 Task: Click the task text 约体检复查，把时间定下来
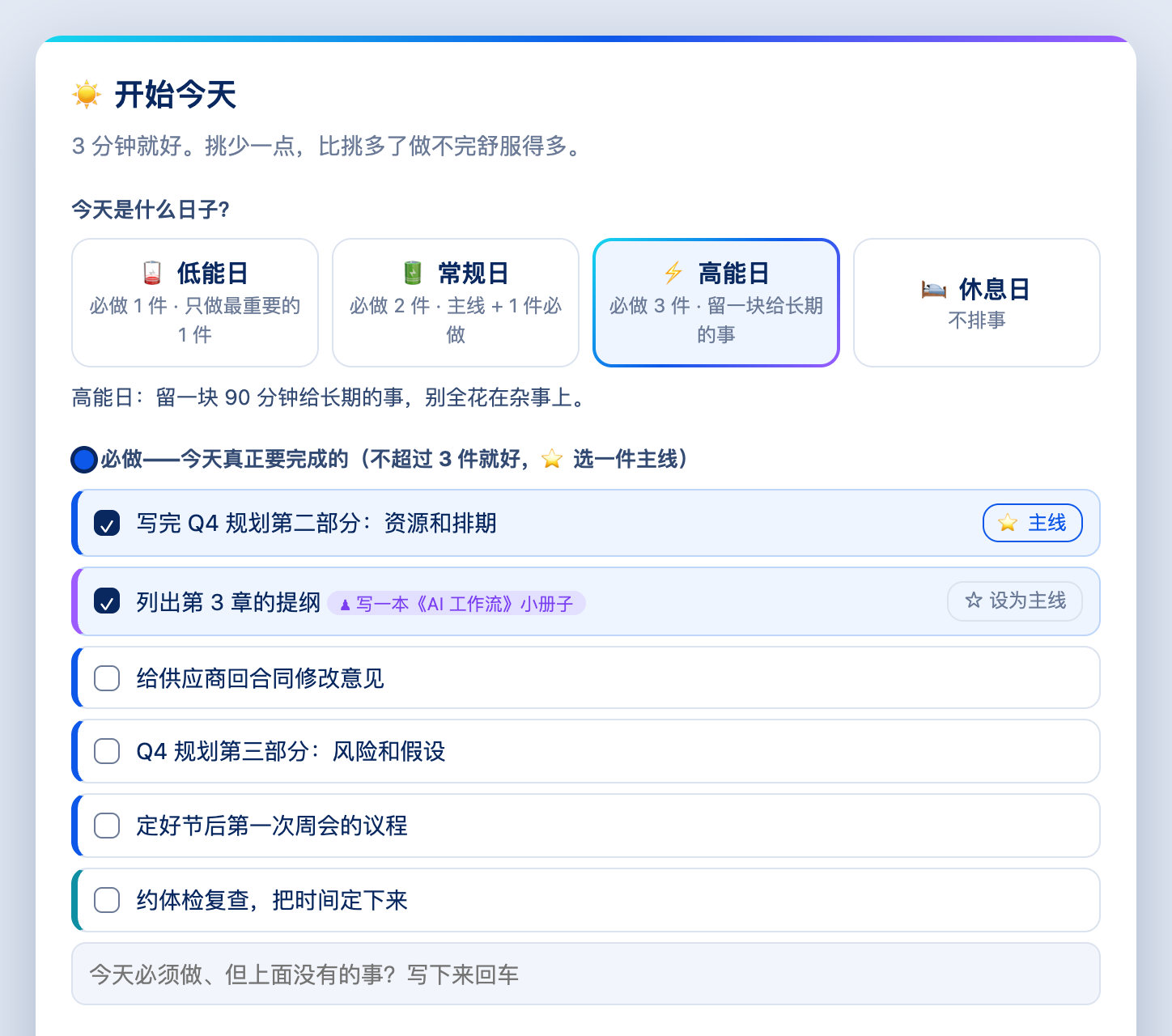(272, 900)
